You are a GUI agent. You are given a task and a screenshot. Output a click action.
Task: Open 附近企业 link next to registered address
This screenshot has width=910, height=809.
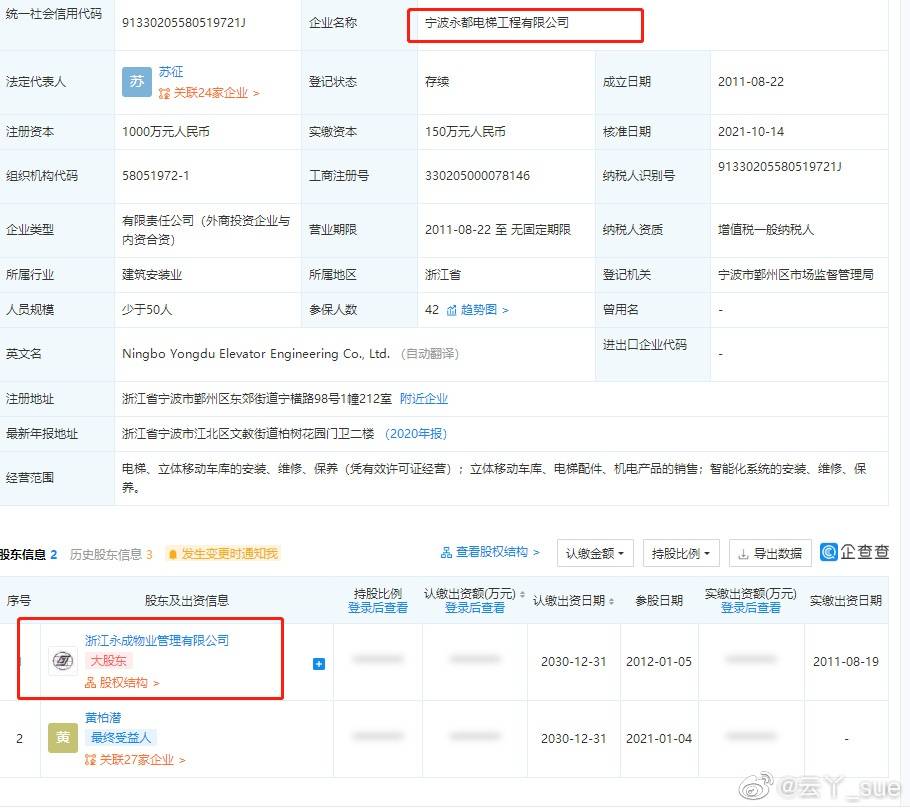coord(424,398)
